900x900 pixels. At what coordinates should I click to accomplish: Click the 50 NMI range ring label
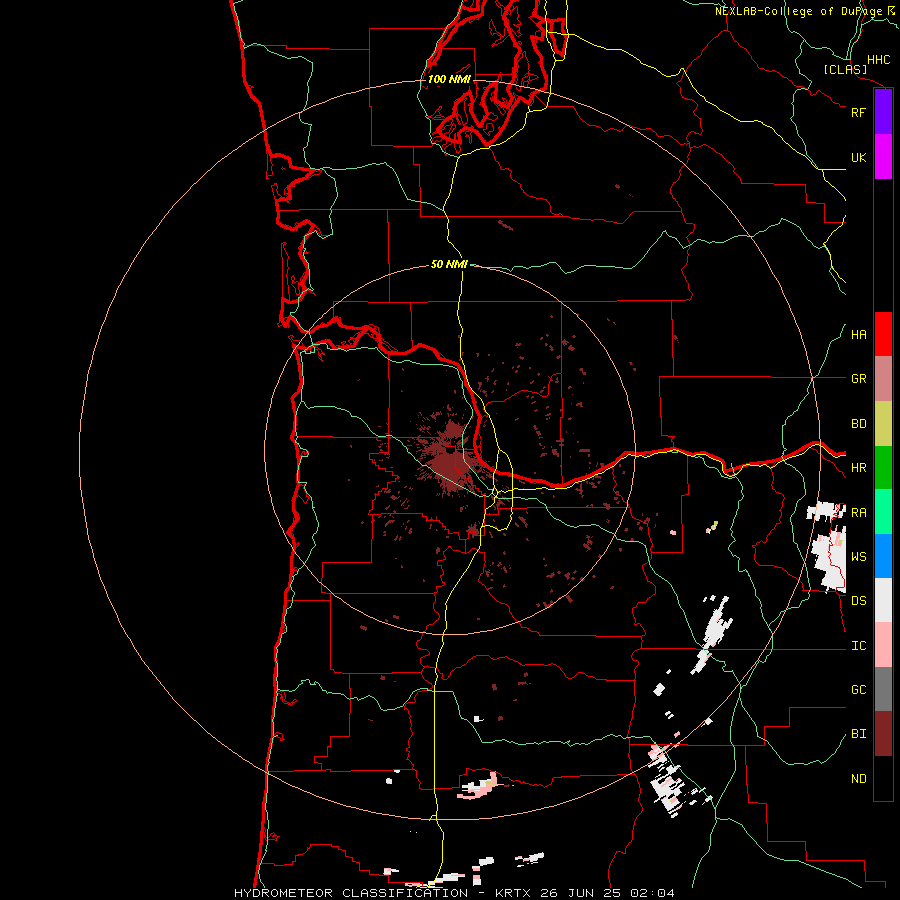point(449,264)
